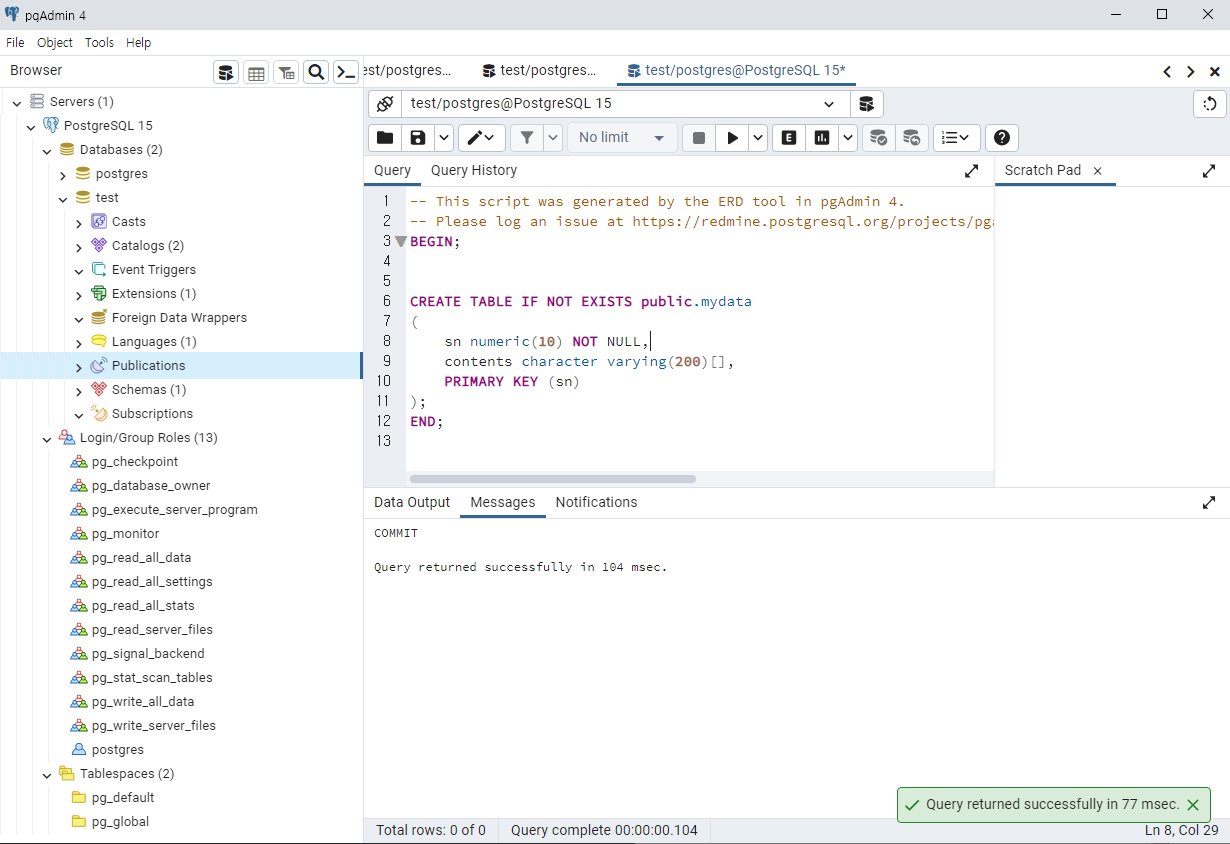Click the Save File disk icon
The width and height of the screenshot is (1230, 844).
[x=418, y=138]
